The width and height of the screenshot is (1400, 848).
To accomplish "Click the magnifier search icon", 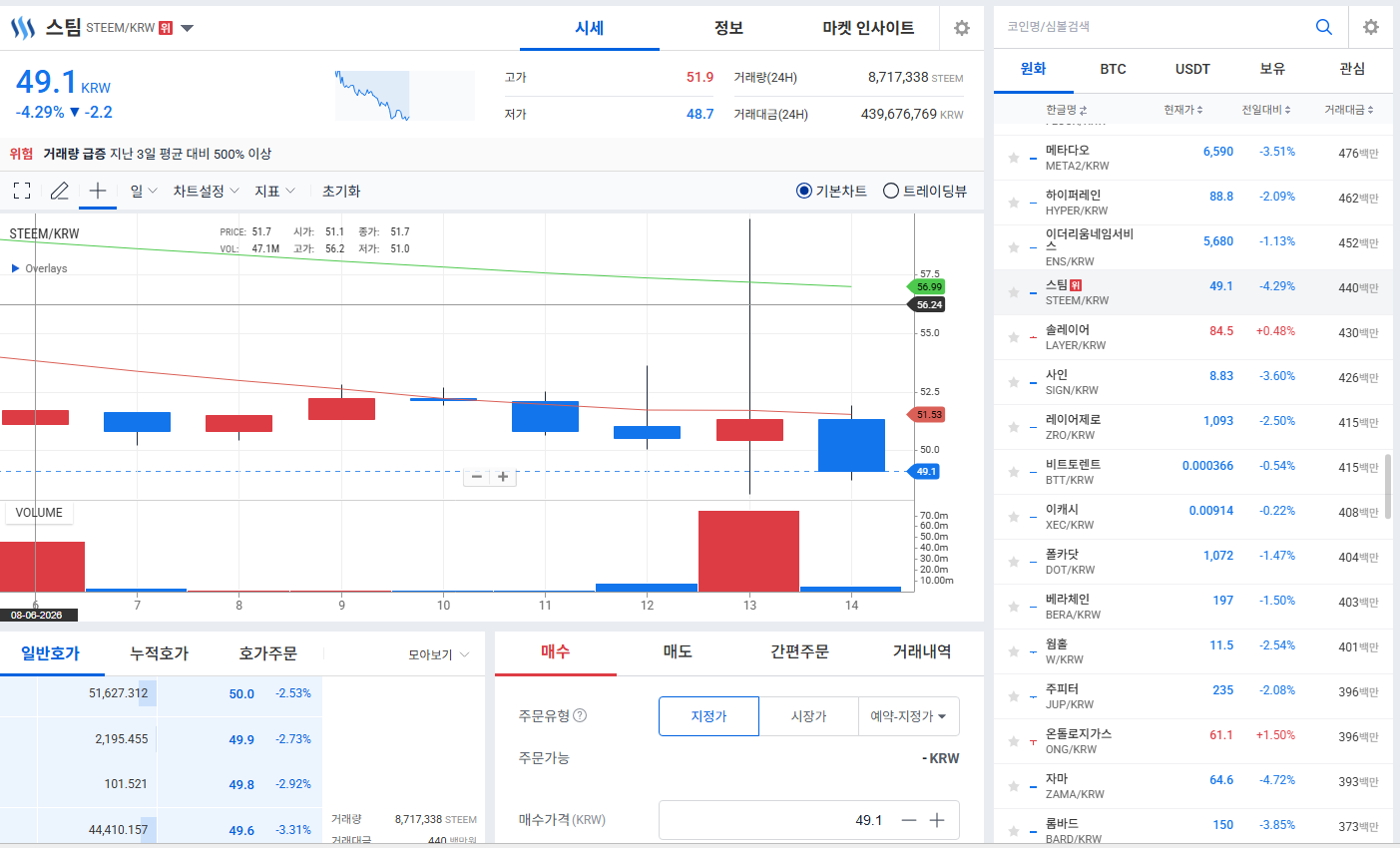I will click(1324, 27).
